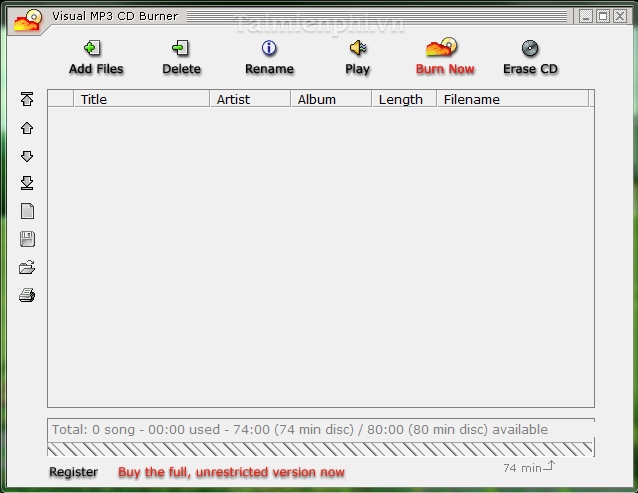Print track list with printer icon
638x493 pixels.
(27, 295)
